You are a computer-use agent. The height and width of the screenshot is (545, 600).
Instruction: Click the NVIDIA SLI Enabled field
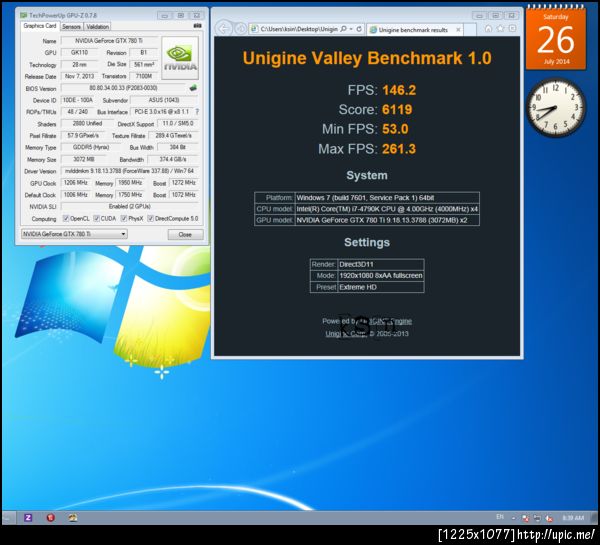point(130,207)
